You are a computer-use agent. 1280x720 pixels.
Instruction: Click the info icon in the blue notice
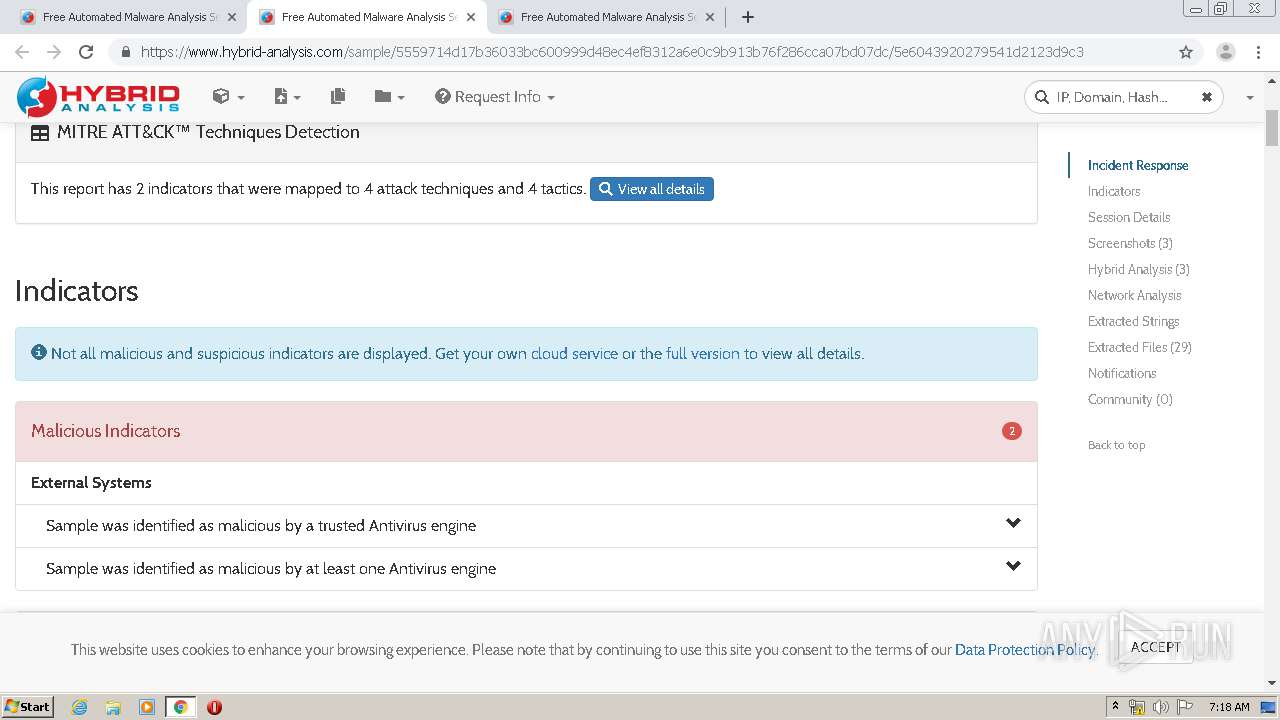click(39, 352)
